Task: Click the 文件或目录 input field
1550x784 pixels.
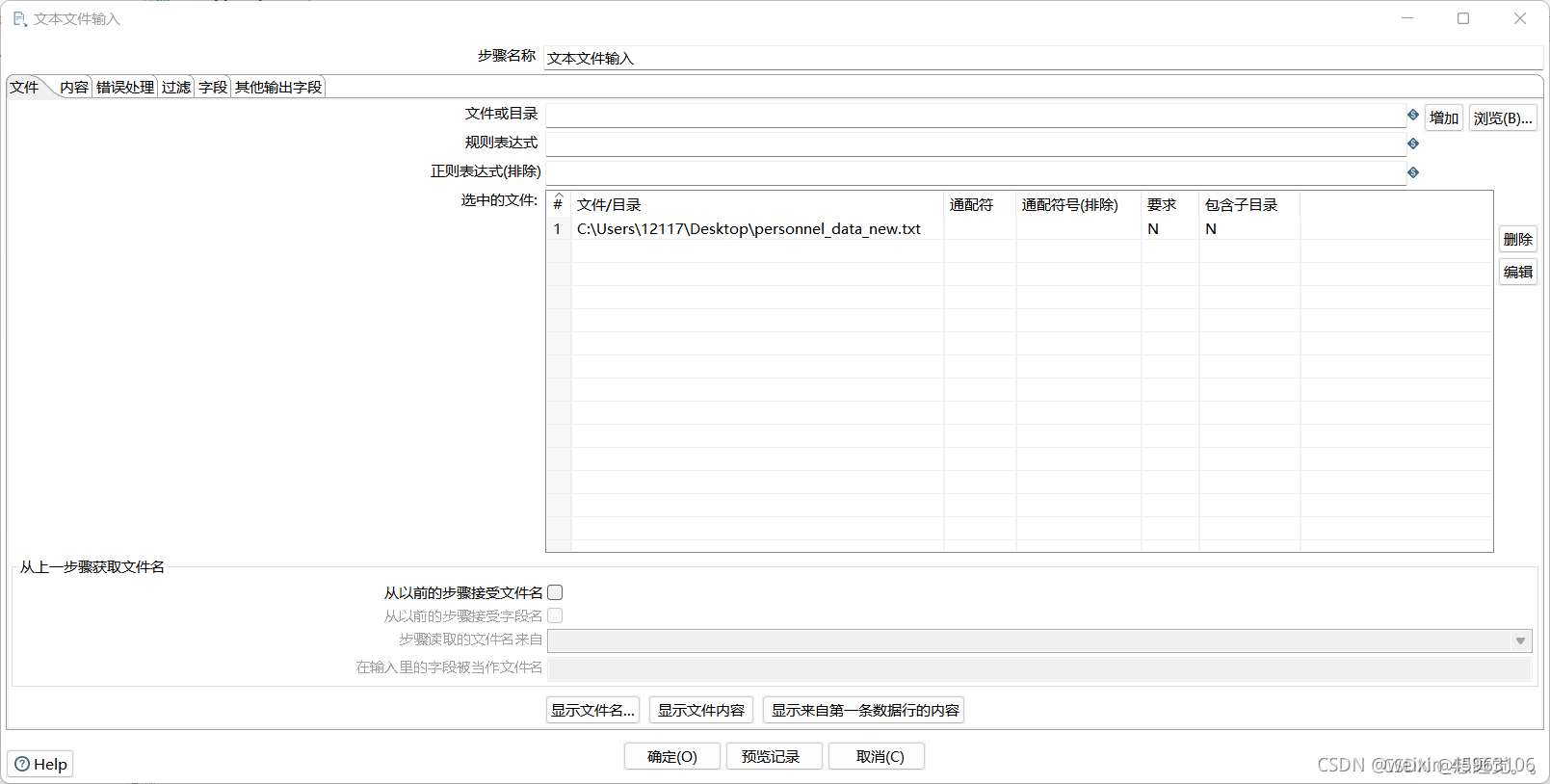Action: (x=976, y=116)
